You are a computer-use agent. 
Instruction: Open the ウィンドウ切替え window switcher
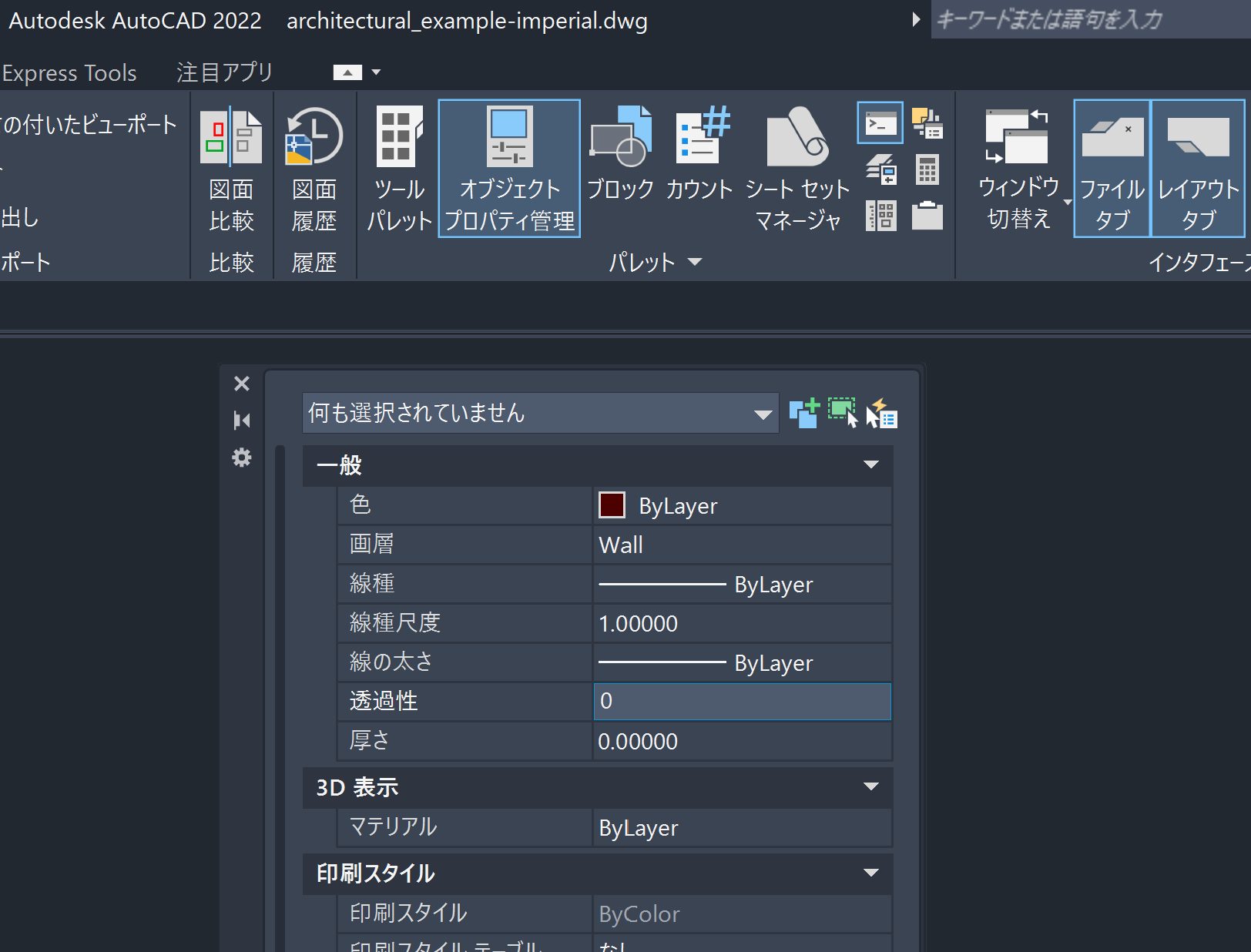click(1019, 169)
